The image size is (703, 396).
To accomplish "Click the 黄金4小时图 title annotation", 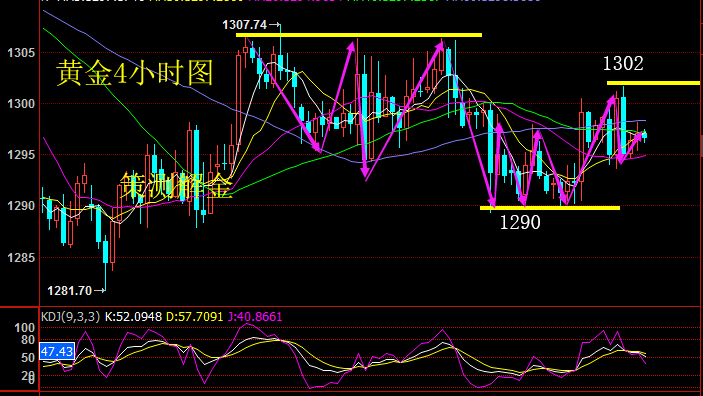I will point(135,73).
